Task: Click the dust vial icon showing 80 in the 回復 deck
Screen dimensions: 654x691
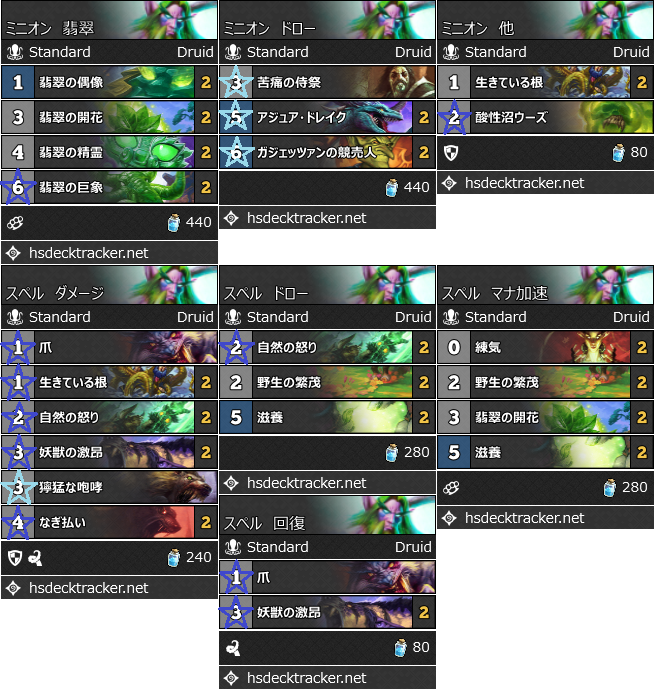Action: click(x=401, y=648)
